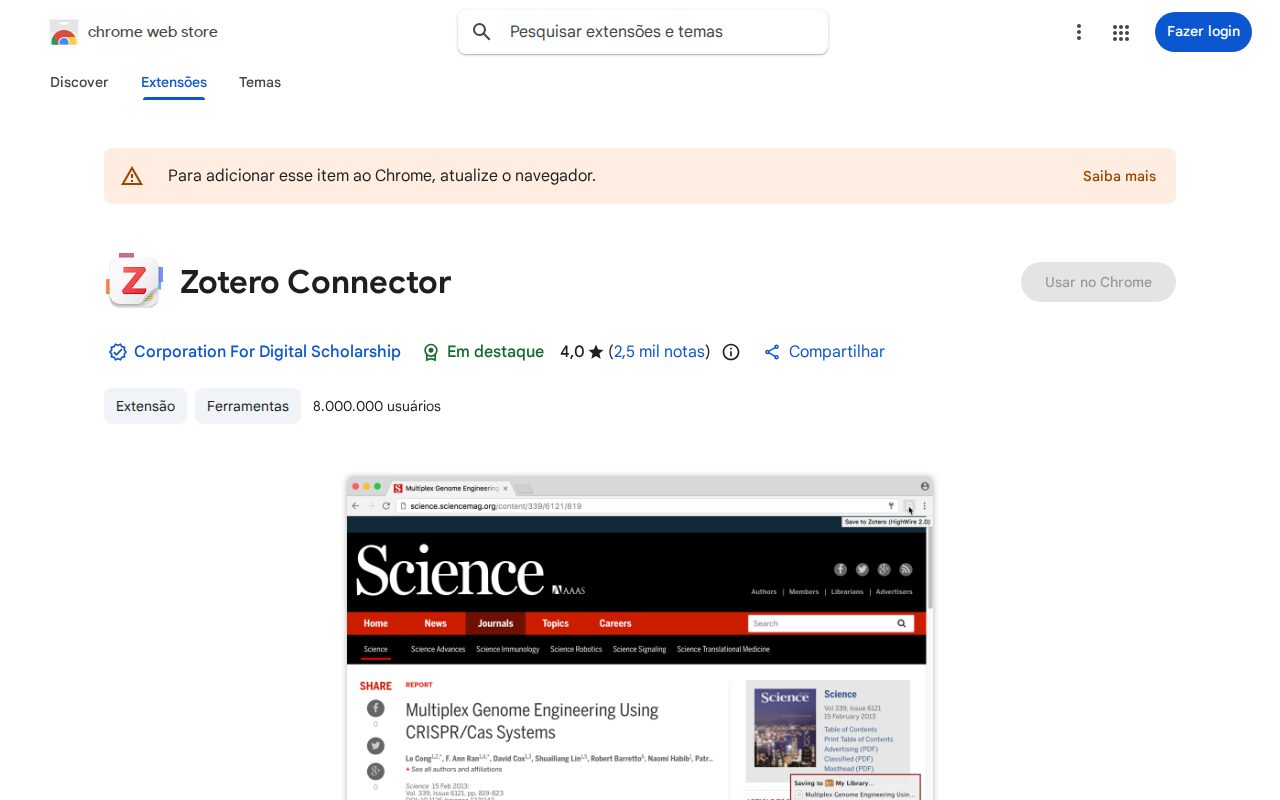The width and height of the screenshot is (1280, 800).
Task: Open the Google apps grid
Action: 1121,32
